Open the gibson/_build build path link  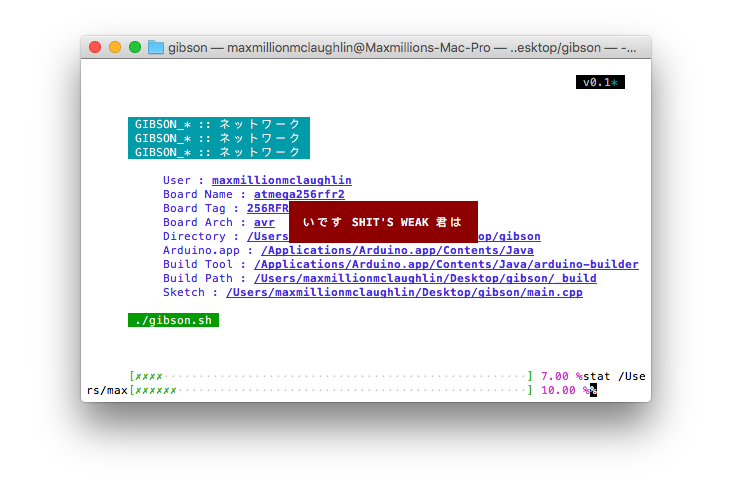425,279
